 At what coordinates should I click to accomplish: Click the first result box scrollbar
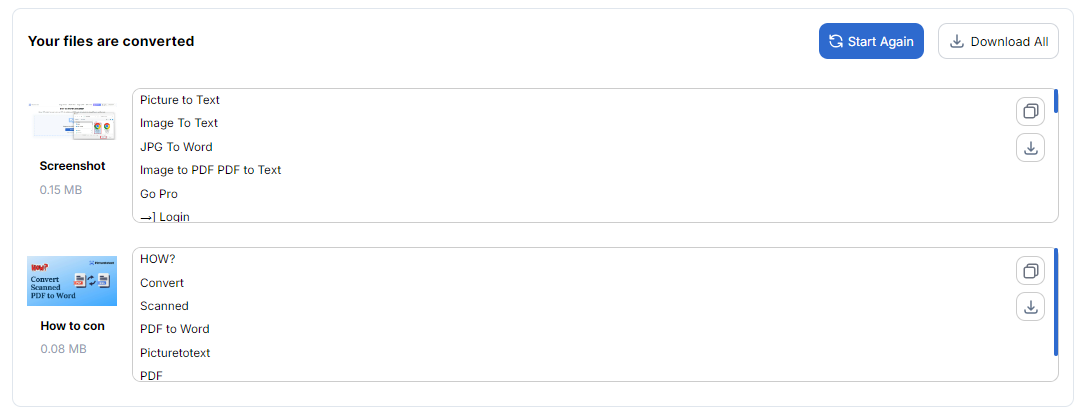1056,101
